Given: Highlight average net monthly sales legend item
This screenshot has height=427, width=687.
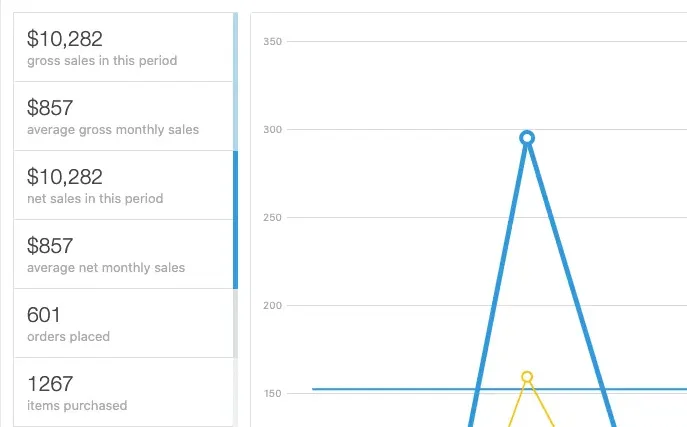Looking at the screenshot, I should coord(124,254).
